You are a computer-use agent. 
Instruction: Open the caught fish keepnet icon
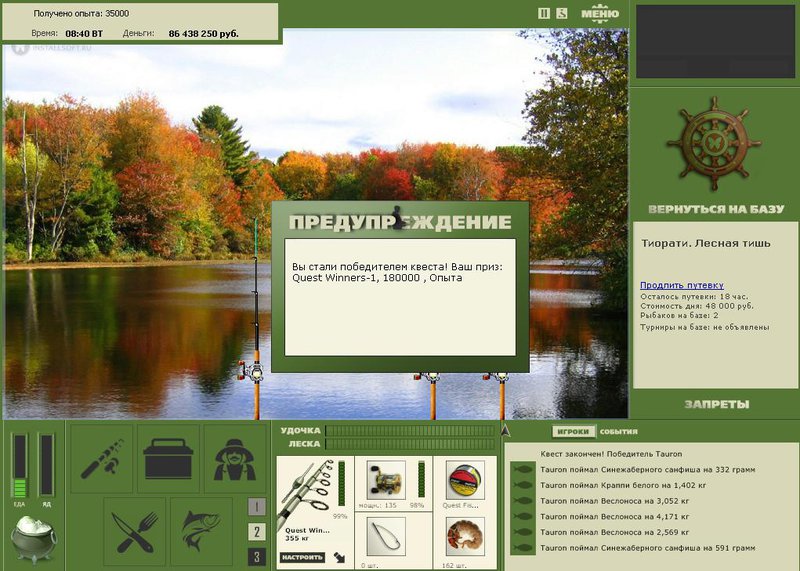202,532
